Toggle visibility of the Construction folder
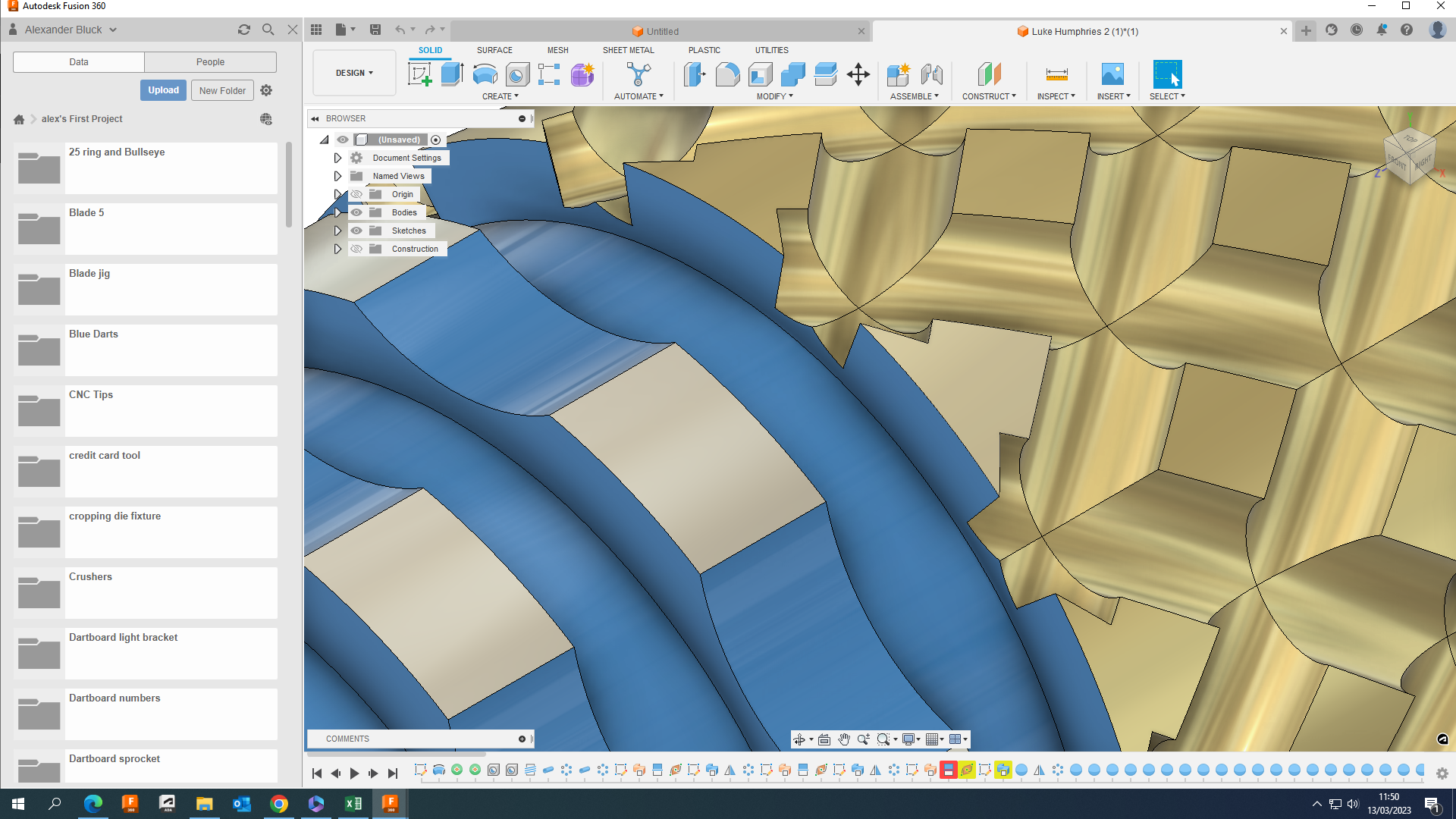This screenshot has width=1456, height=819. (x=356, y=249)
